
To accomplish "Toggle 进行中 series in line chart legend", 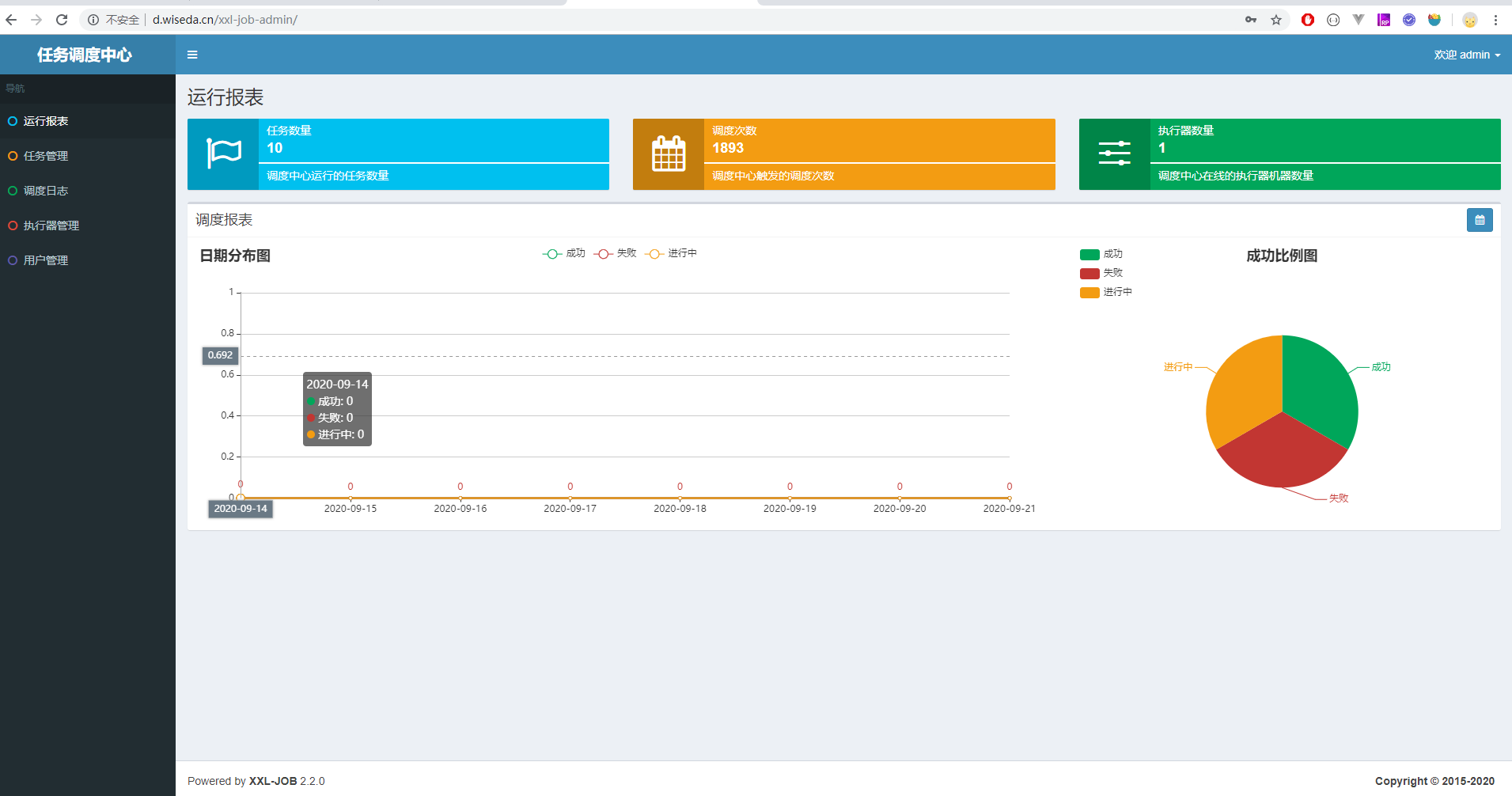I will click(671, 253).
